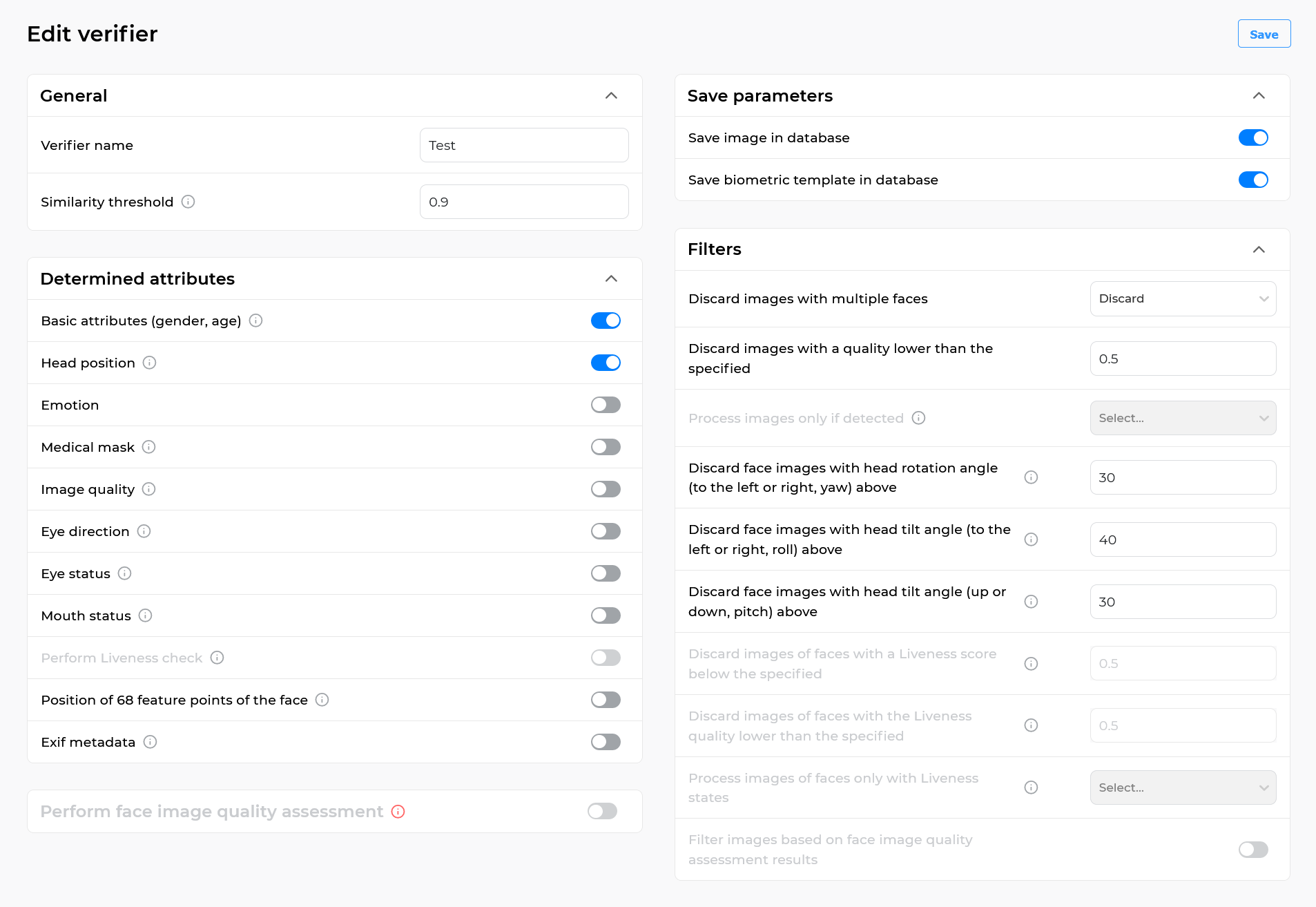Open info tooltip for Basic attributes
Viewport: 1316px width, 907px height.
click(255, 320)
